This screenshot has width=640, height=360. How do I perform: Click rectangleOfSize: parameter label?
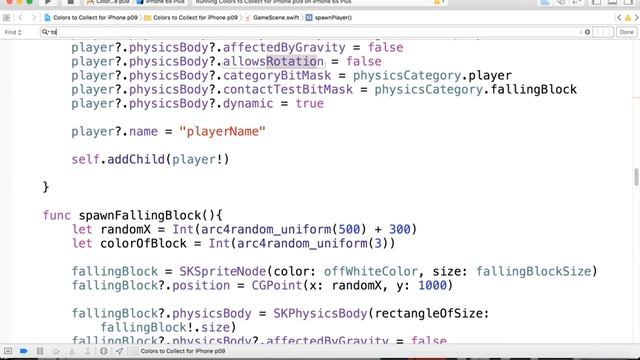pos(432,313)
